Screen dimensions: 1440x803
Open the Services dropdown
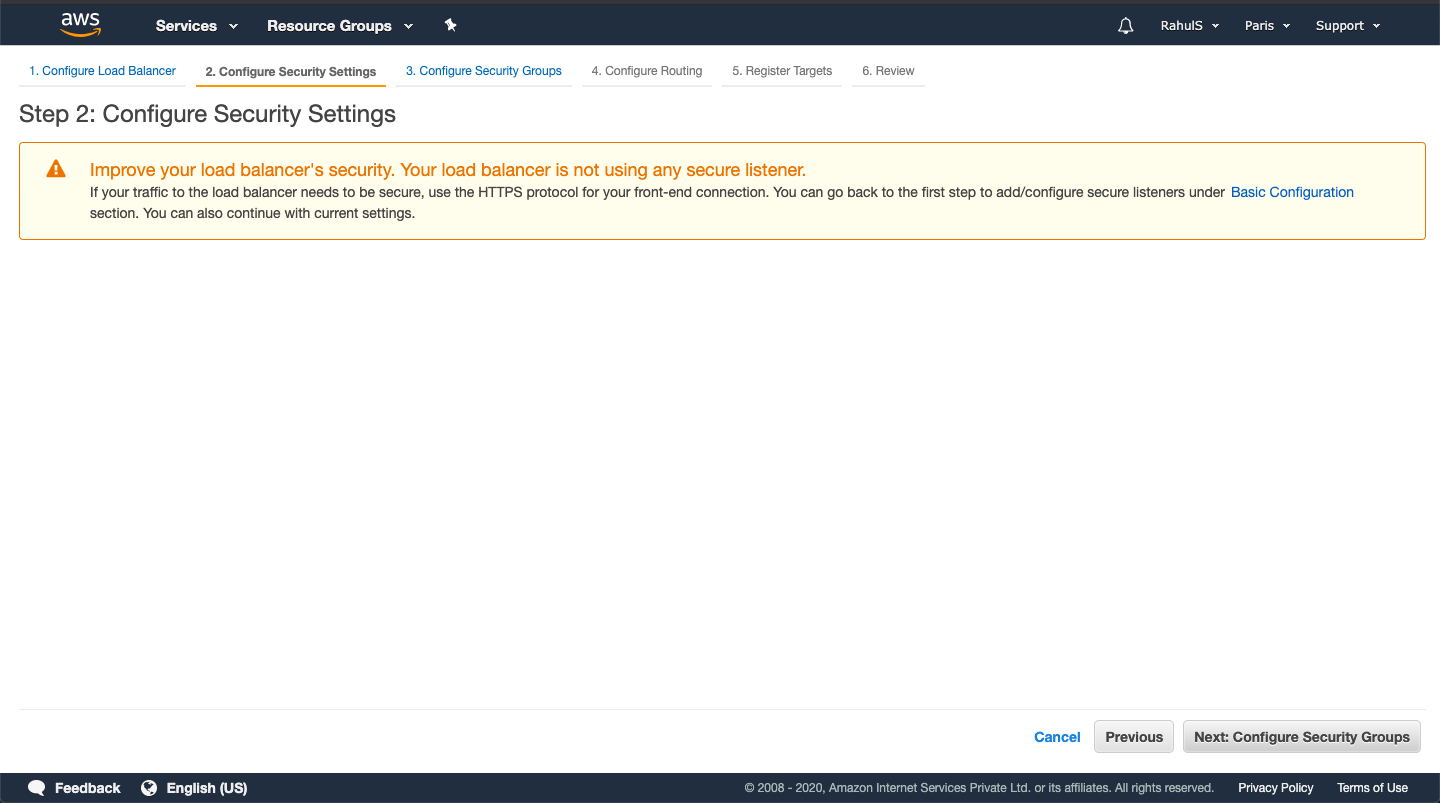coord(188,25)
